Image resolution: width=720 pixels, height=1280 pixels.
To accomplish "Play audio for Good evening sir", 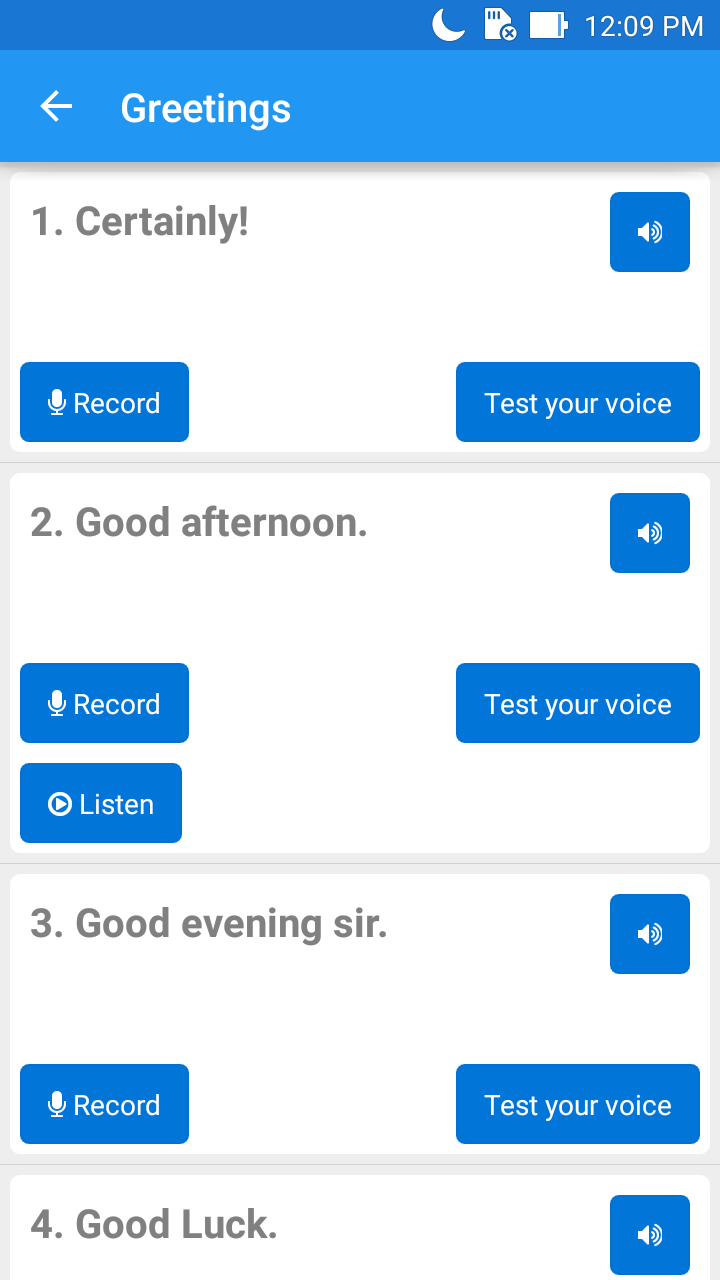I will [x=650, y=934].
